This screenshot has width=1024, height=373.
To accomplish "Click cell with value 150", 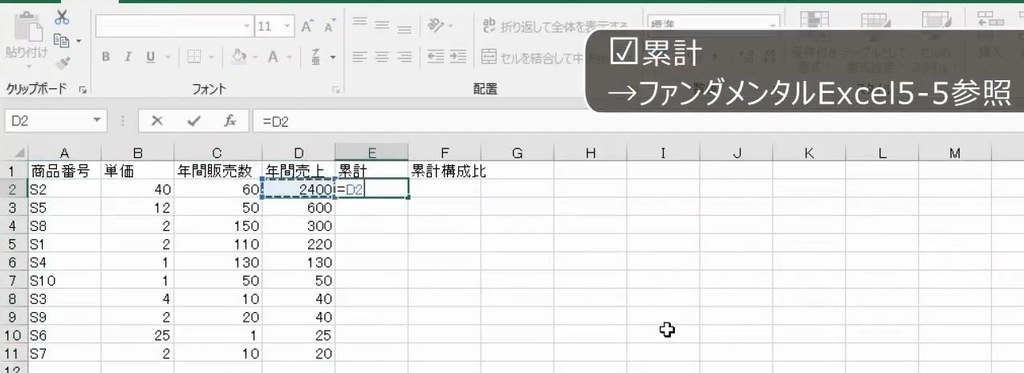I will 218,227.
